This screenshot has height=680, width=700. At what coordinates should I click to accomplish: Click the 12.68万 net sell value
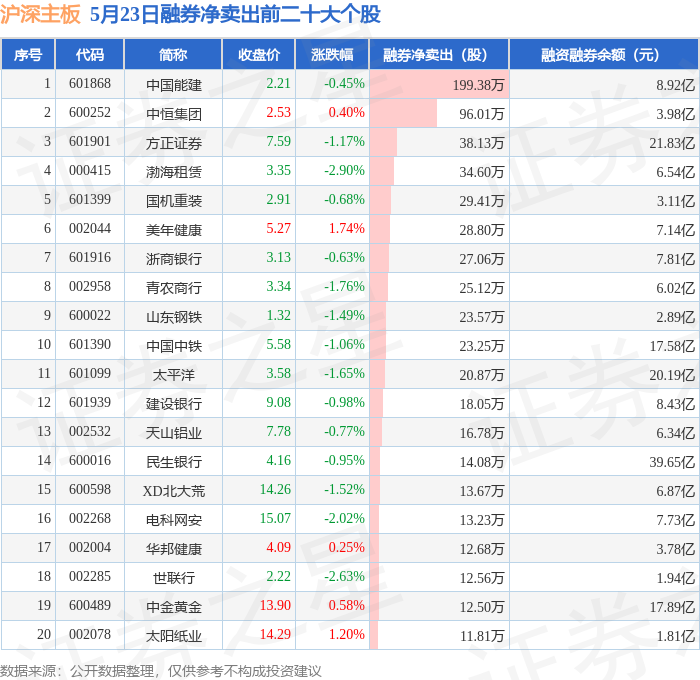point(482,549)
